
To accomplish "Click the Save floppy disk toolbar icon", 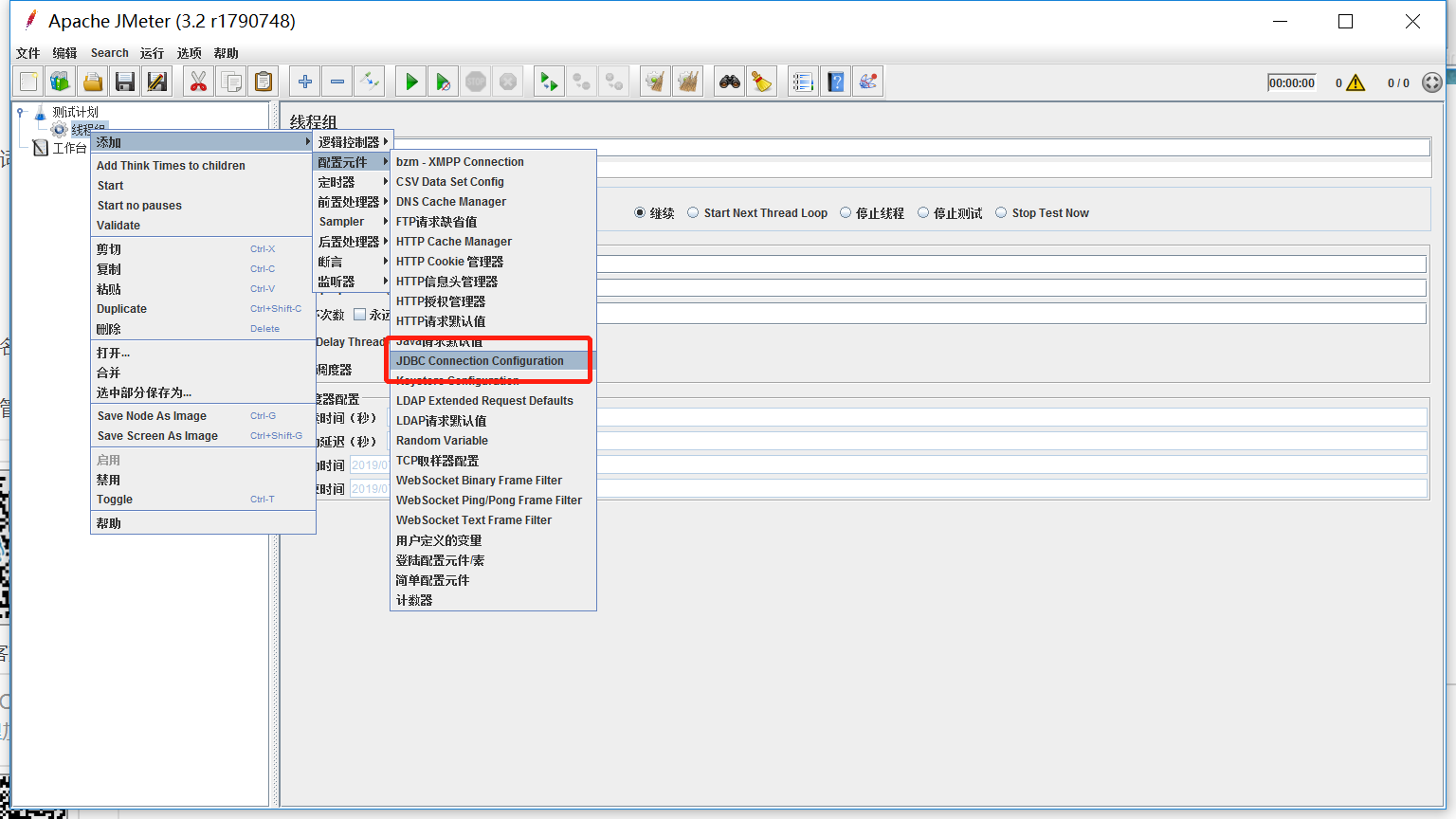I will click(125, 82).
